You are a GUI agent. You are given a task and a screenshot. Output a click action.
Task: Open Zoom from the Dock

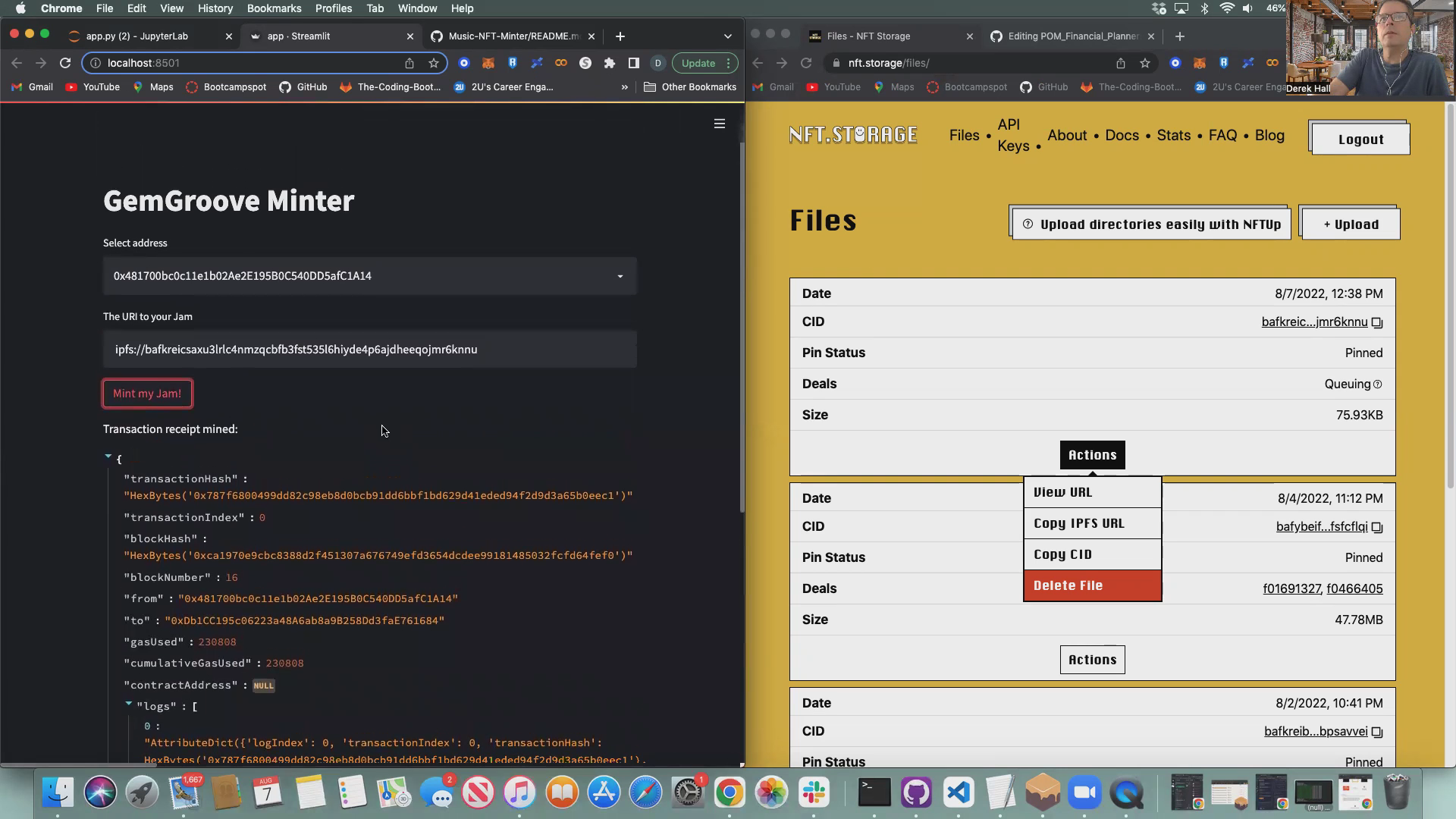click(x=1084, y=792)
